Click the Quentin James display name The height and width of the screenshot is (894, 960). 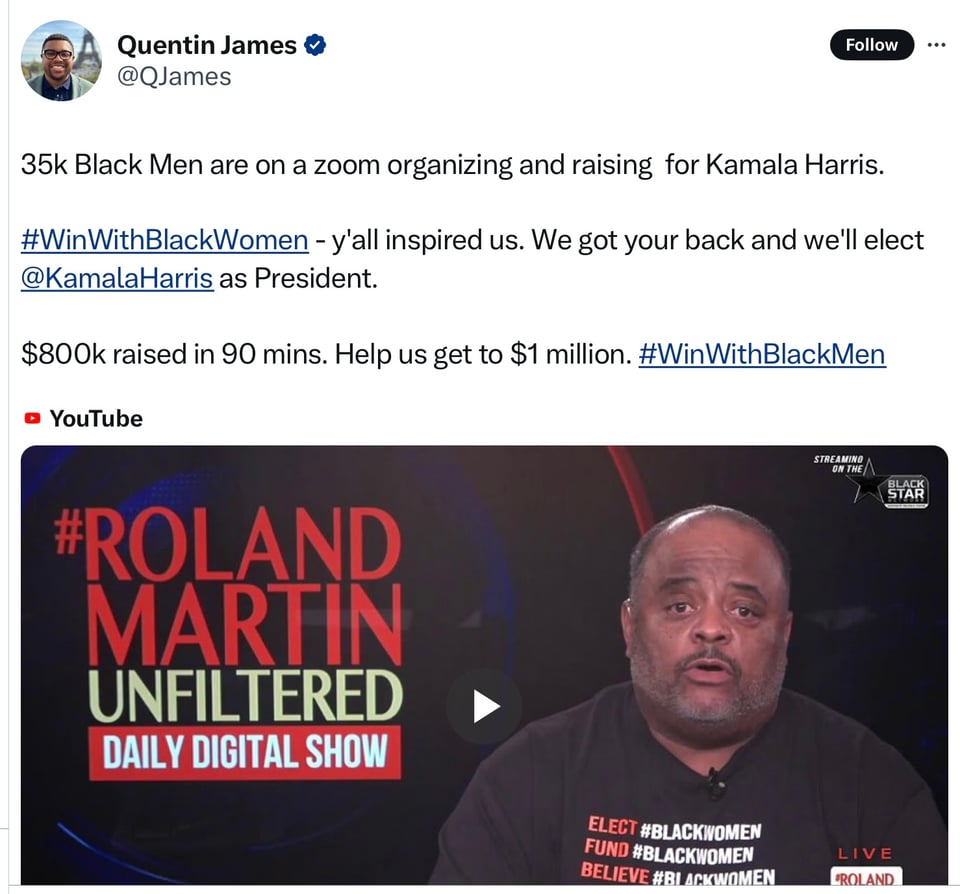207,45
